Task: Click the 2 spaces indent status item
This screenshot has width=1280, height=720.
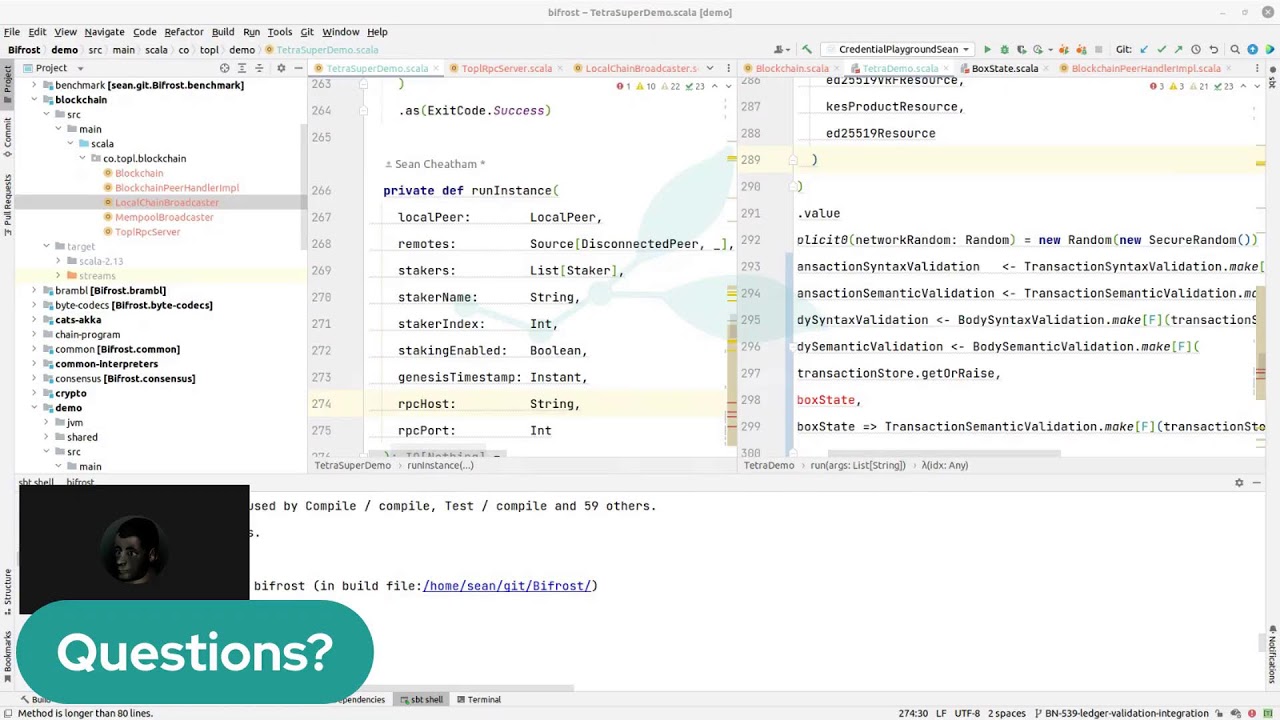Action: [x=1006, y=713]
